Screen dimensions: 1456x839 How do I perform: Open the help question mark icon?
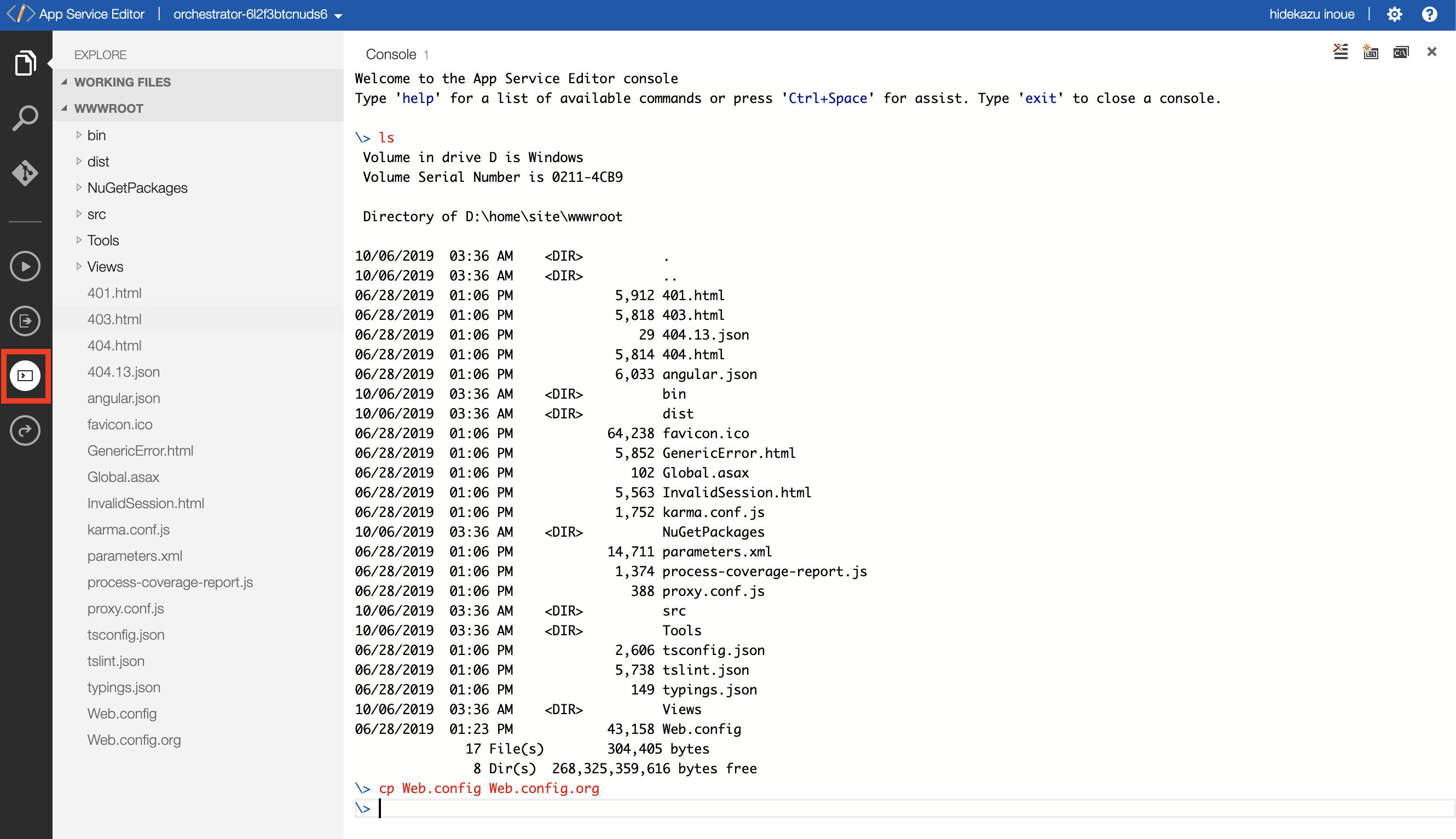[x=1429, y=14]
